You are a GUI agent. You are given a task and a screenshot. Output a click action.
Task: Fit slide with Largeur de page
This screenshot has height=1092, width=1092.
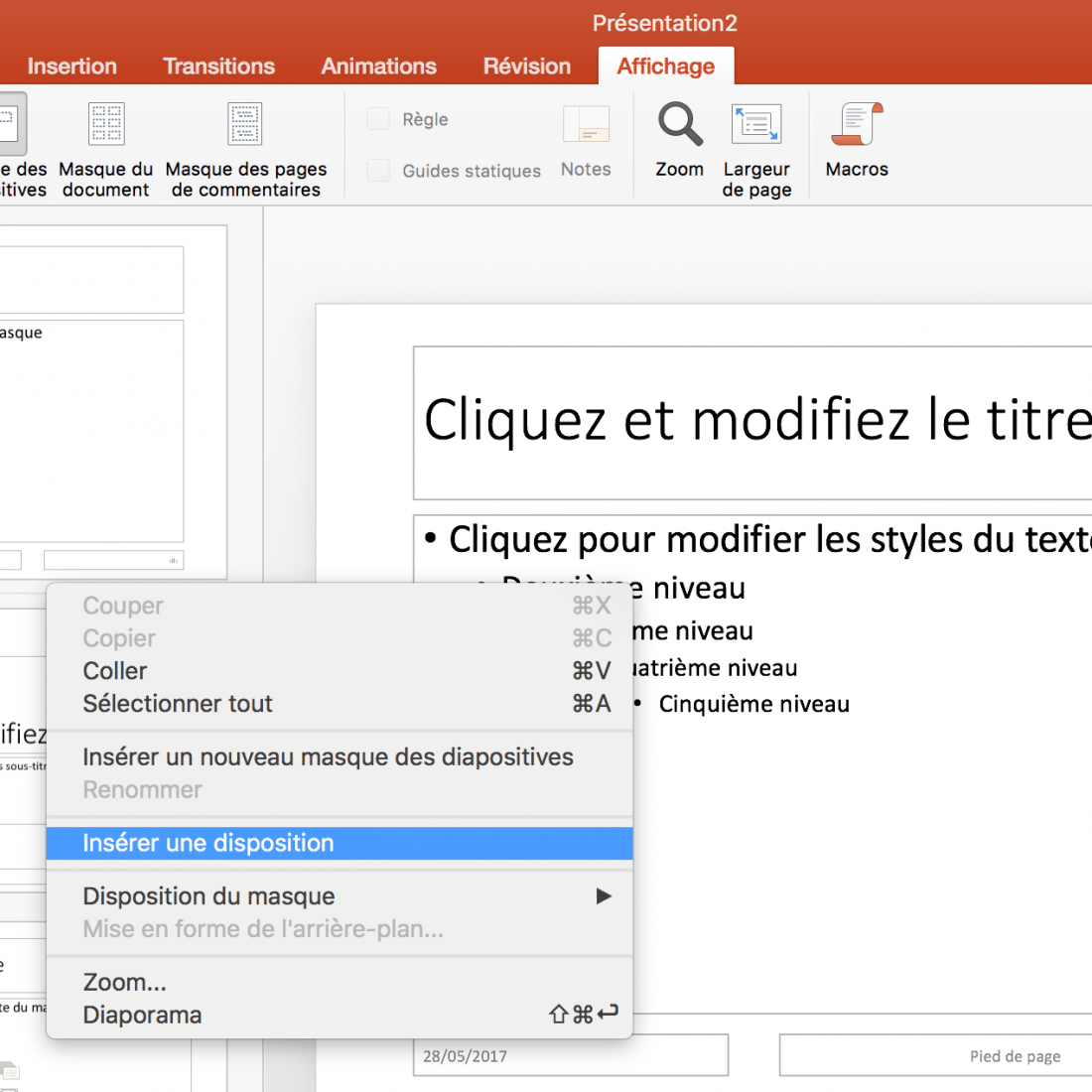[756, 150]
